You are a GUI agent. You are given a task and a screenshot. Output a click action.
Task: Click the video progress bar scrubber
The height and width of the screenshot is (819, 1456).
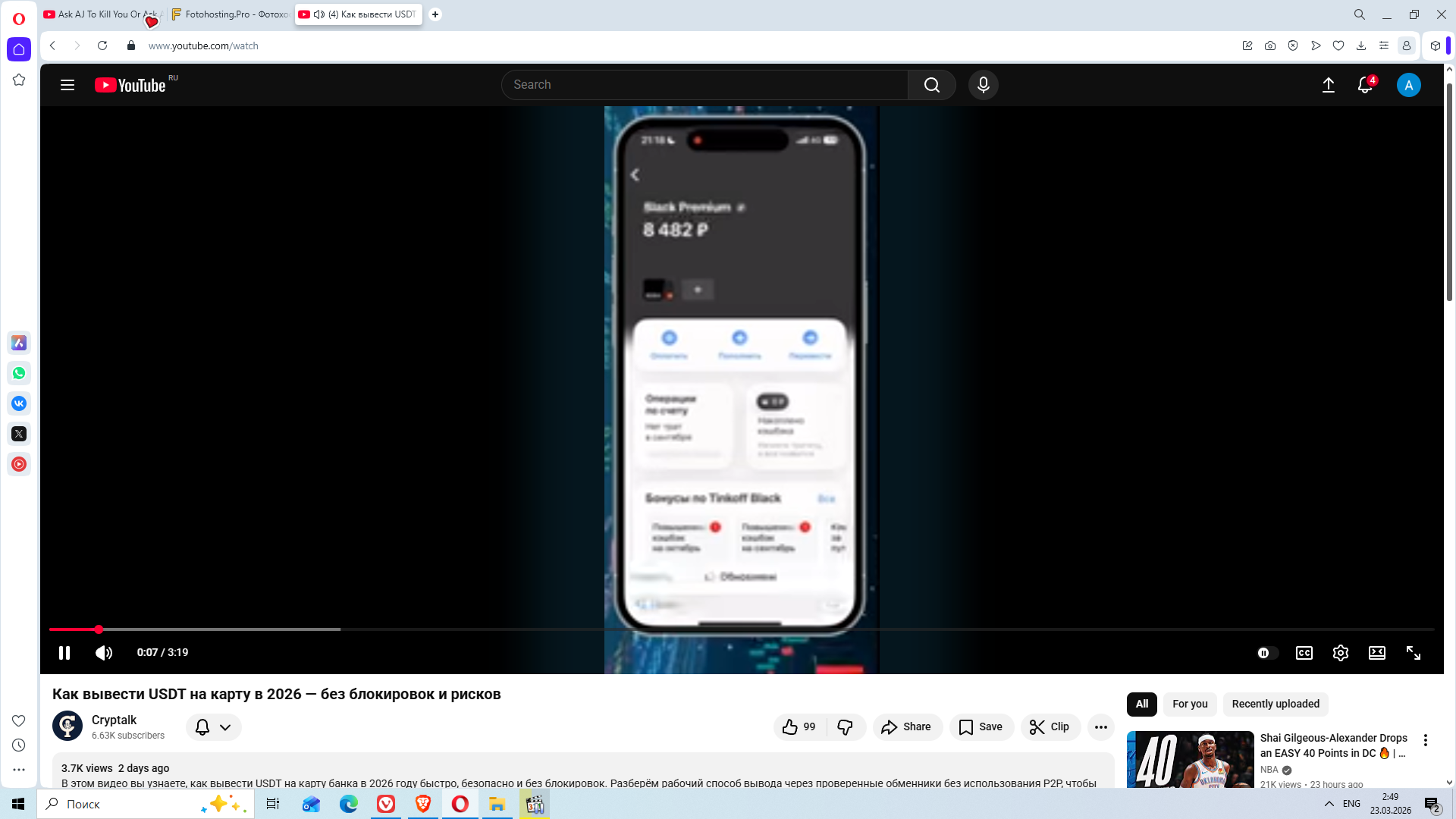[99, 629]
